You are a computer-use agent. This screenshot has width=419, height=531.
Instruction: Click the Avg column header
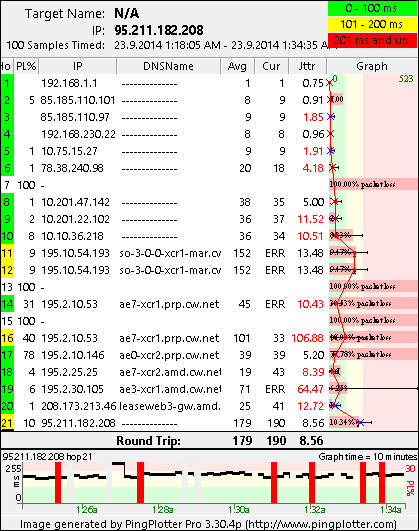pos(237,66)
